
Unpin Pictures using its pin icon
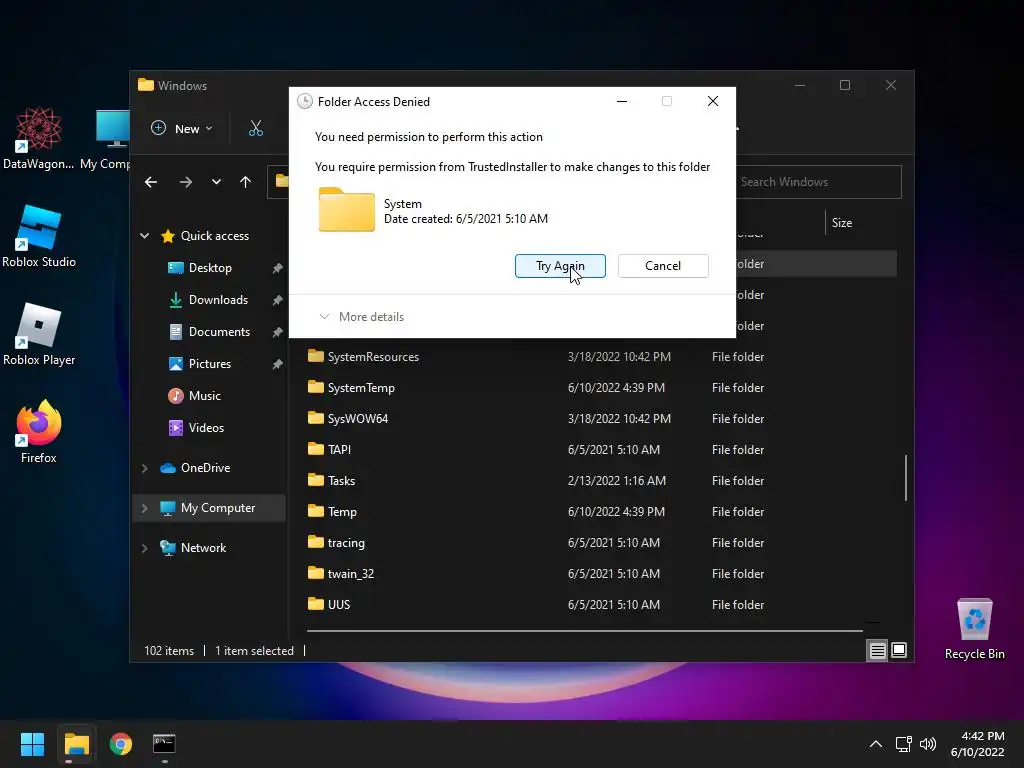278,364
